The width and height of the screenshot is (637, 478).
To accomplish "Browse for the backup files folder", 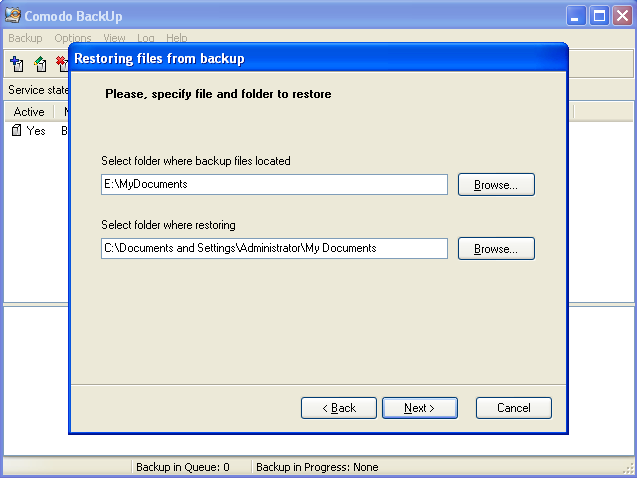I will (496, 185).
